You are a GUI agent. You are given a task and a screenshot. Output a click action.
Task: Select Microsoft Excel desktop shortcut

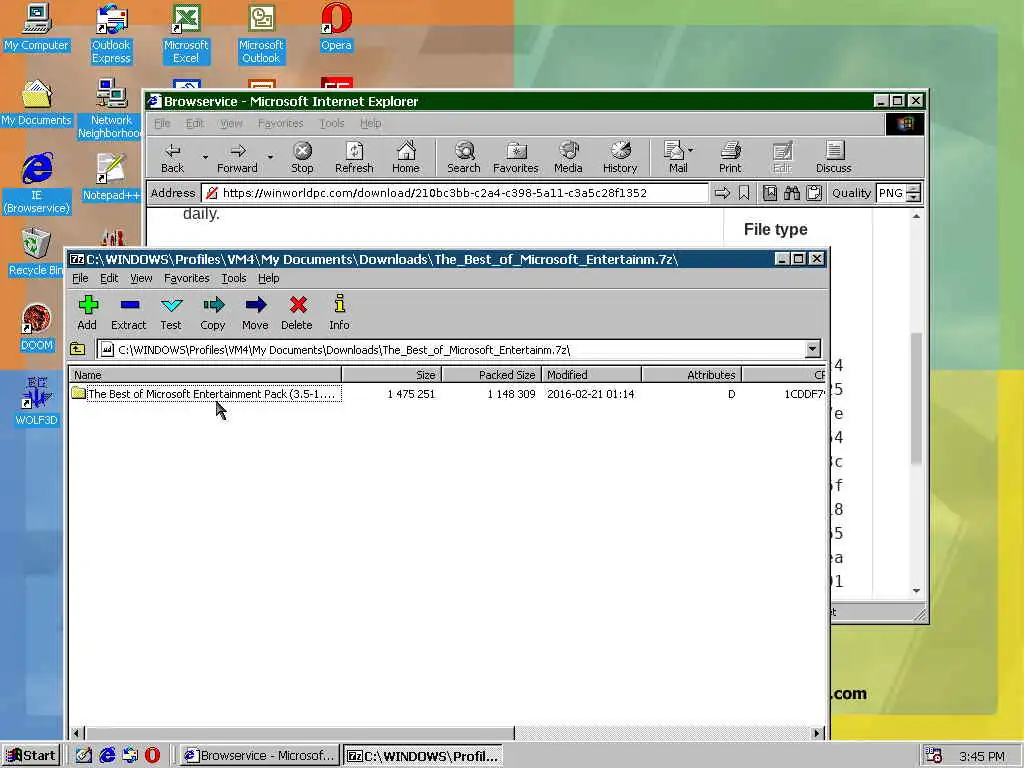coord(186,34)
